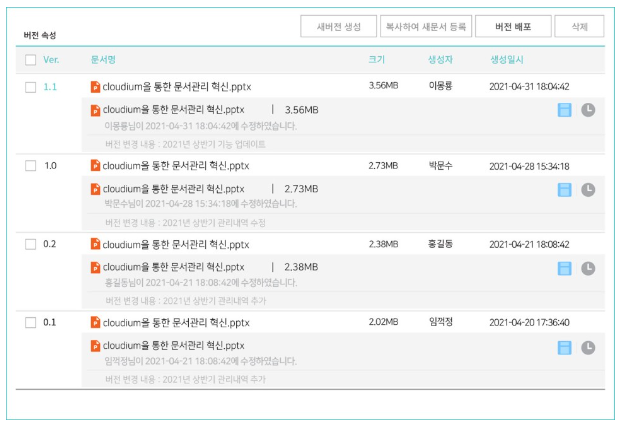Click the 크기 column header
Image resolution: width=619 pixels, height=425 pixels.
click(376, 60)
